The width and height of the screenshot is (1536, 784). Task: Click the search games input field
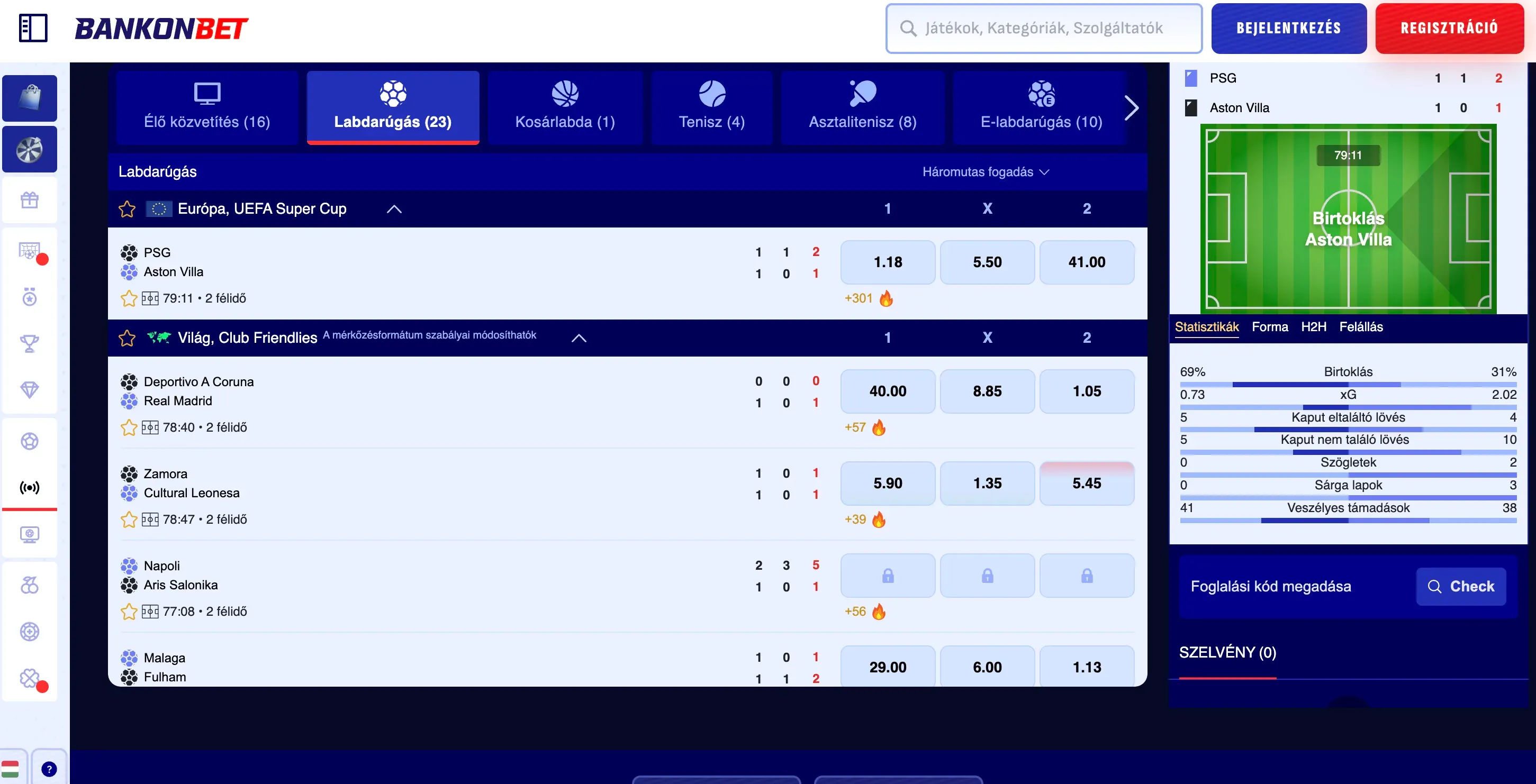click(x=1043, y=28)
